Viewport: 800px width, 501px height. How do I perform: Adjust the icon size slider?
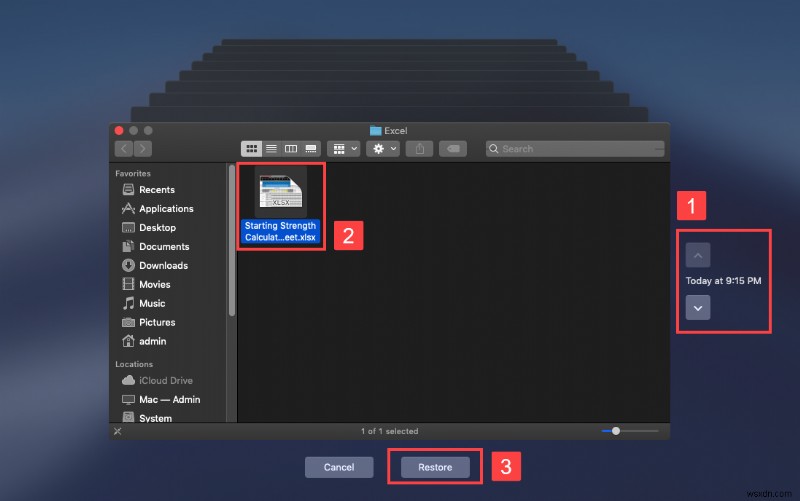(x=616, y=431)
